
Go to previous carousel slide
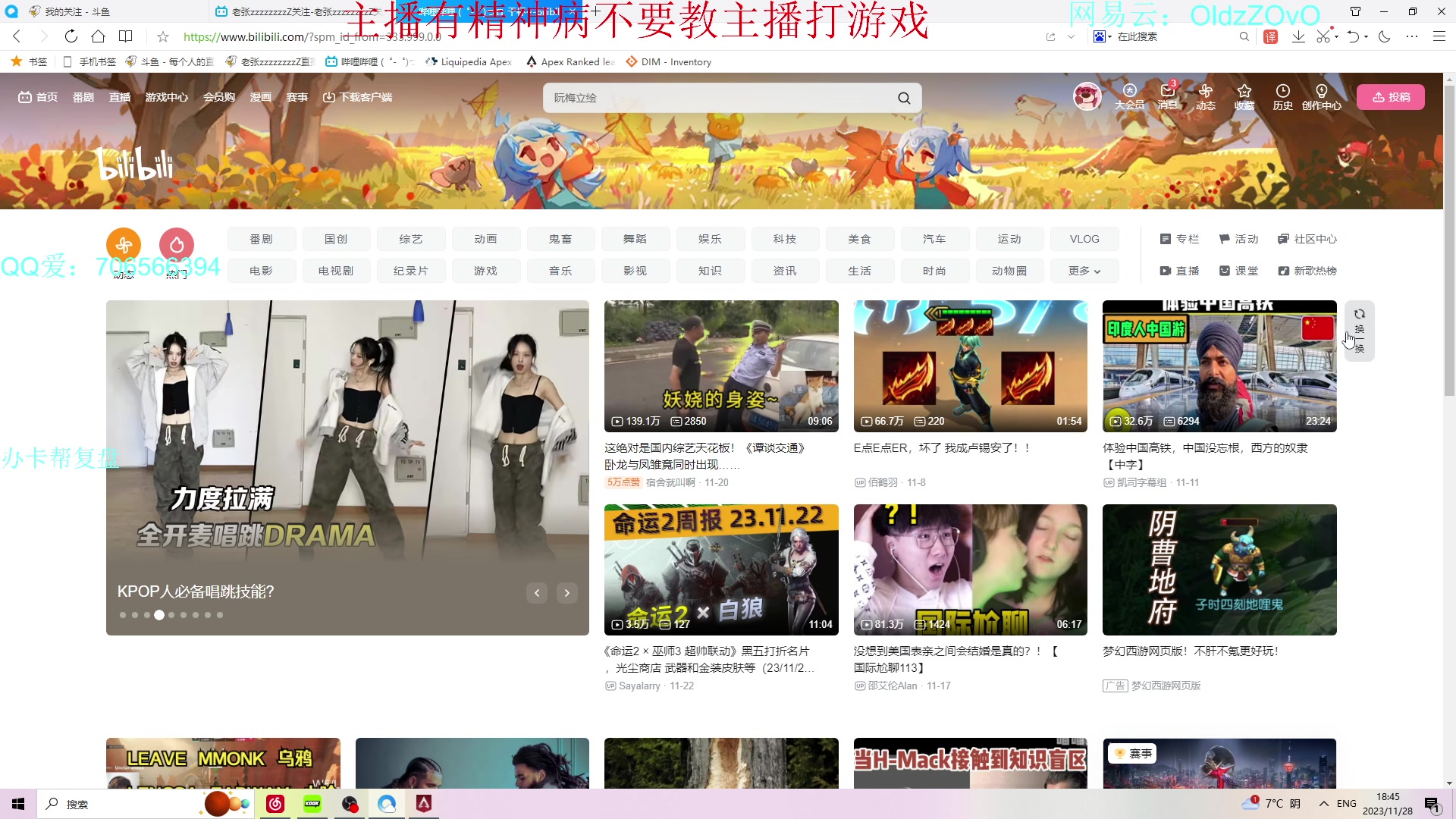537,593
